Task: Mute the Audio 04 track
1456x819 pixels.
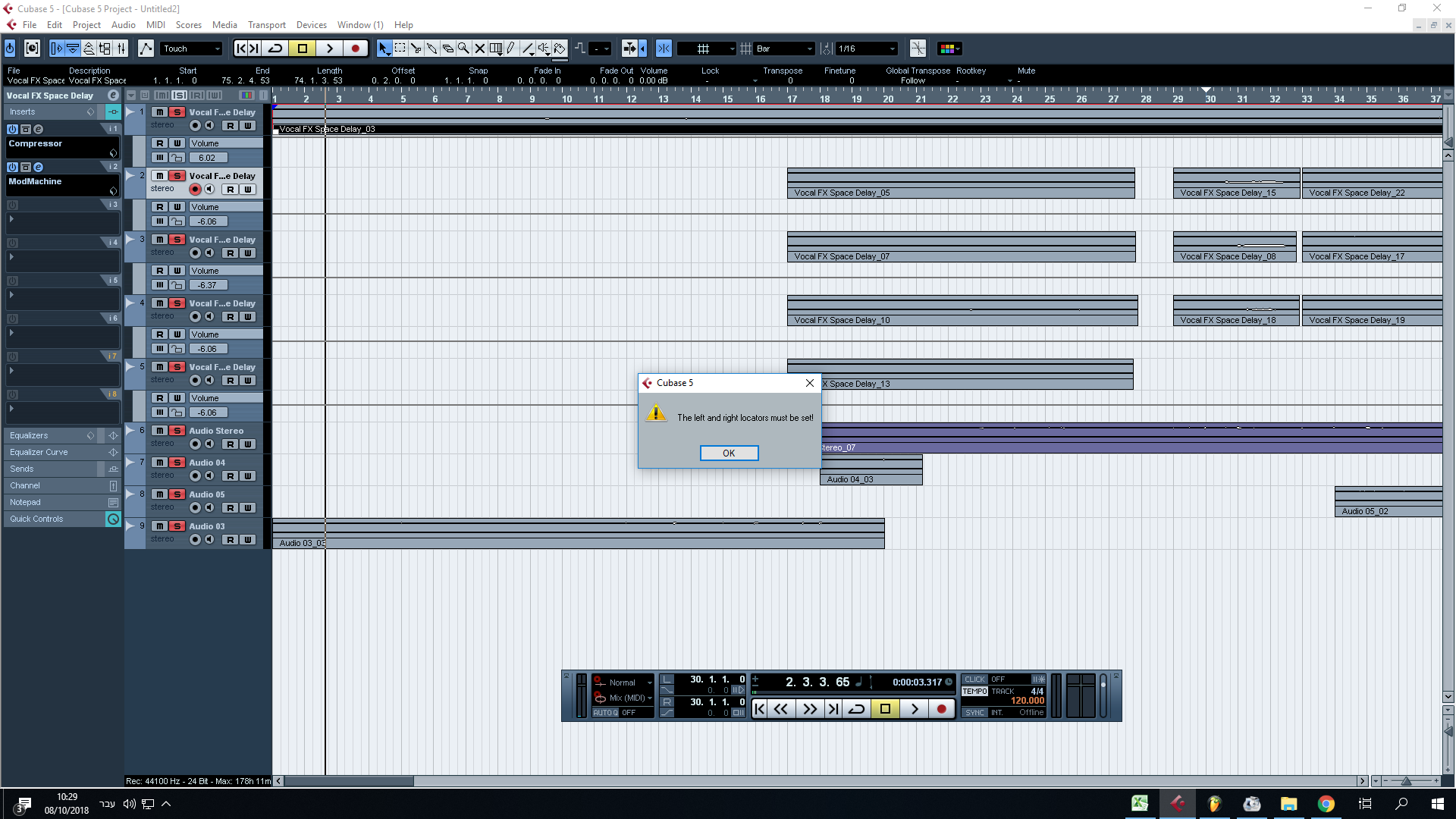Action: 160,463
